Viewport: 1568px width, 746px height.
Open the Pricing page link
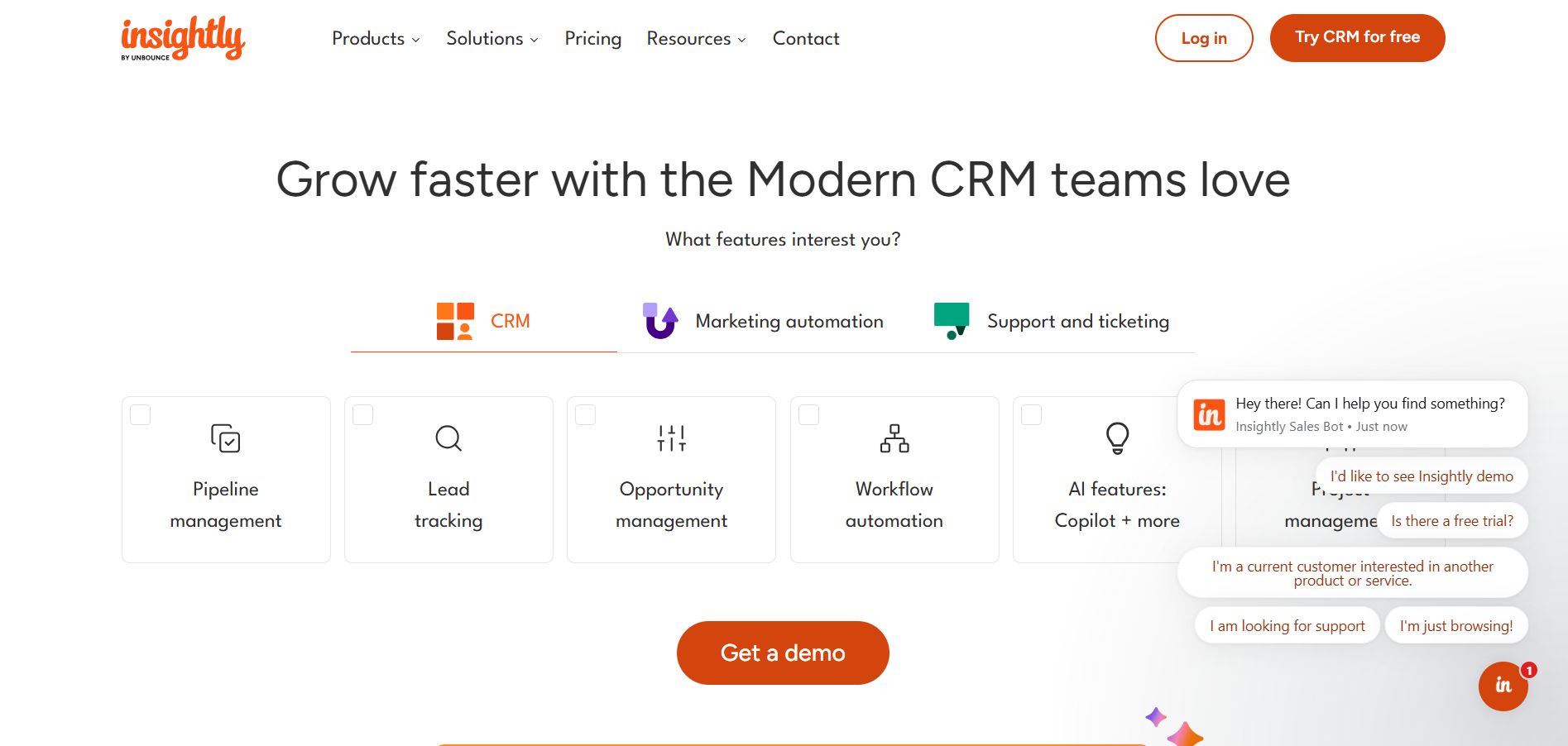(592, 39)
